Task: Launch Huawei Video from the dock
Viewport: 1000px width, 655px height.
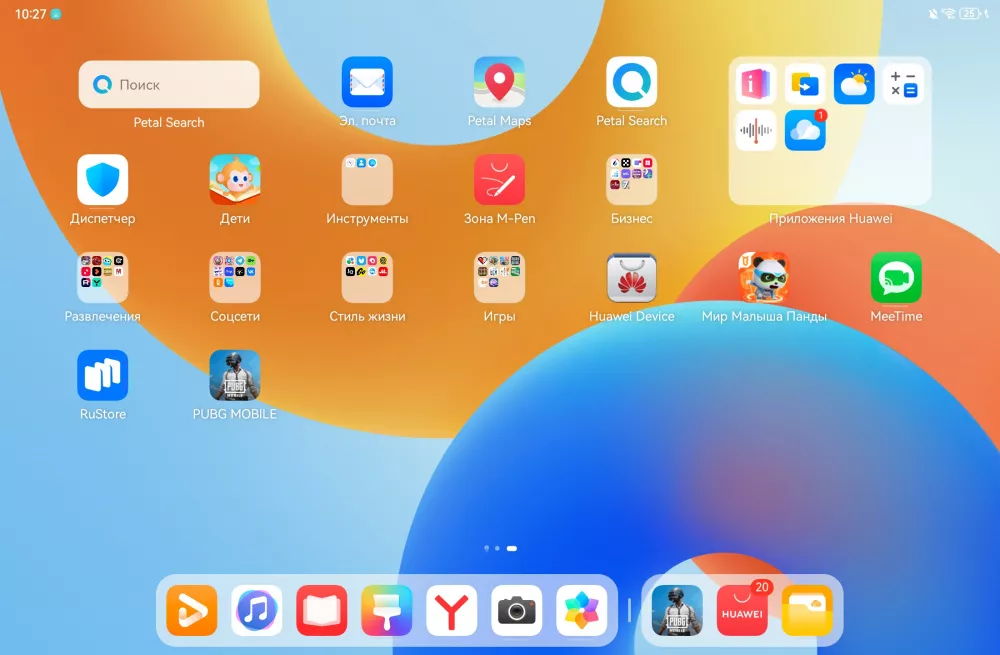Action: 191,610
